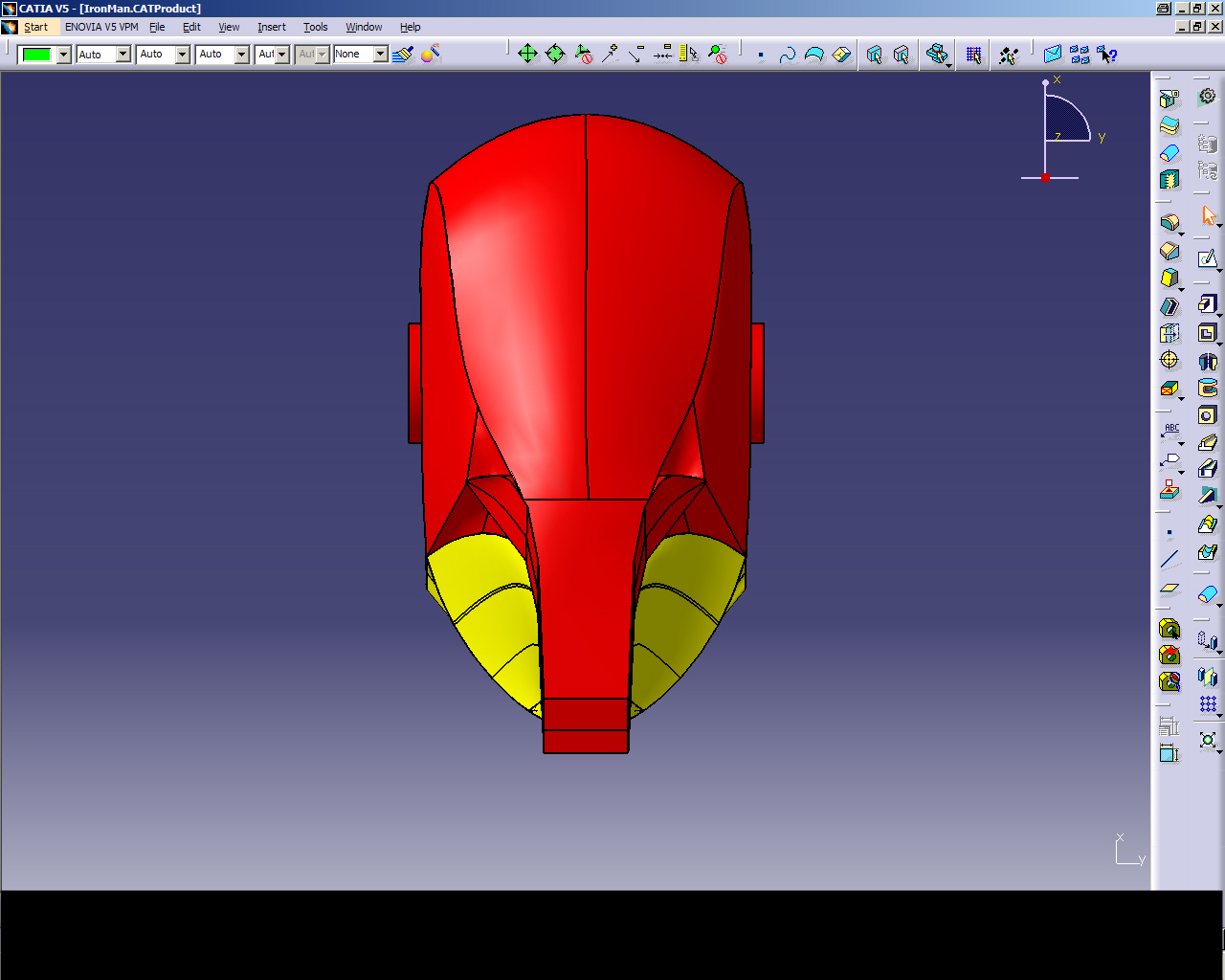The height and width of the screenshot is (980, 1225).
Task: Click the orange Select arrow tool
Action: pos(1208,215)
